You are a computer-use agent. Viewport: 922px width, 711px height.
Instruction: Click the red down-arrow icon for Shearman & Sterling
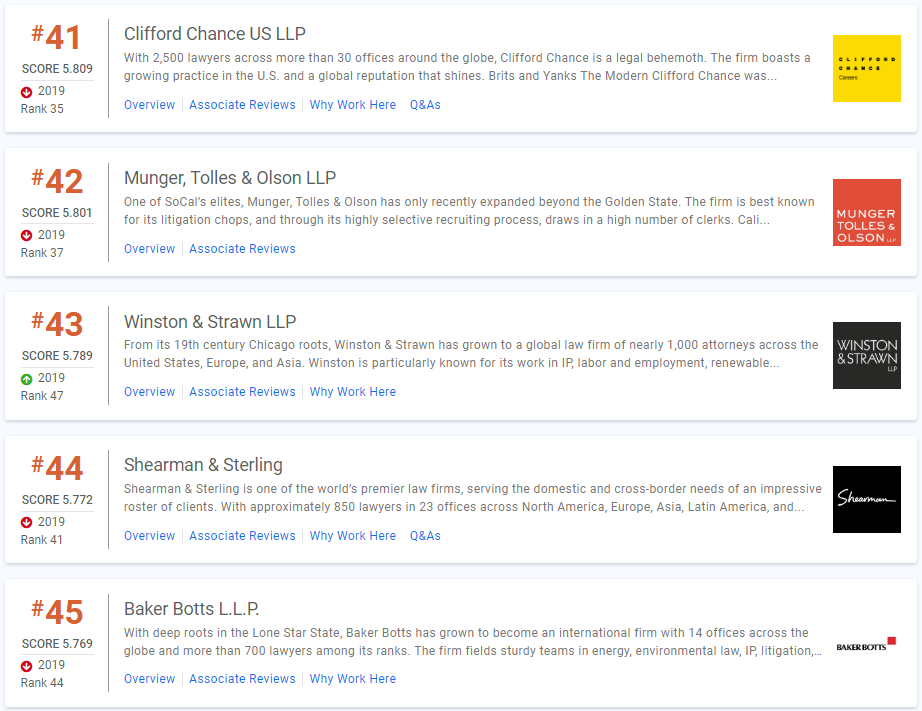coord(26,522)
